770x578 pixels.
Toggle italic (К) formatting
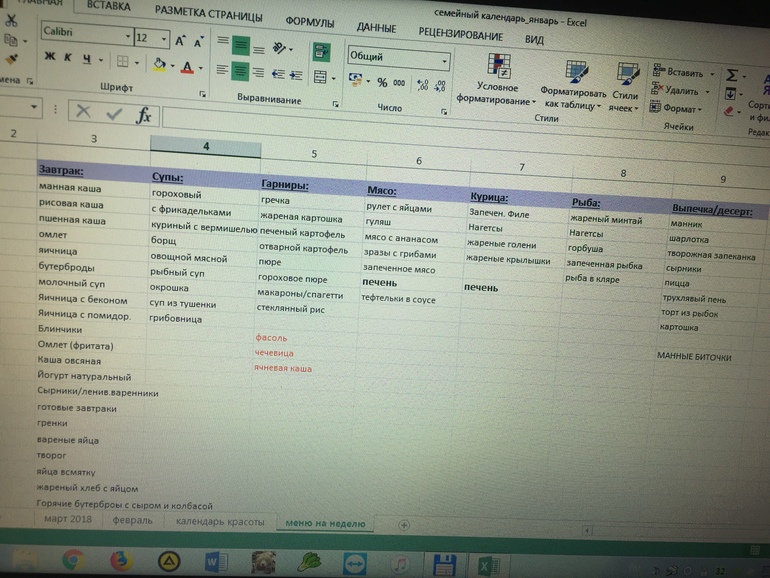69,58
